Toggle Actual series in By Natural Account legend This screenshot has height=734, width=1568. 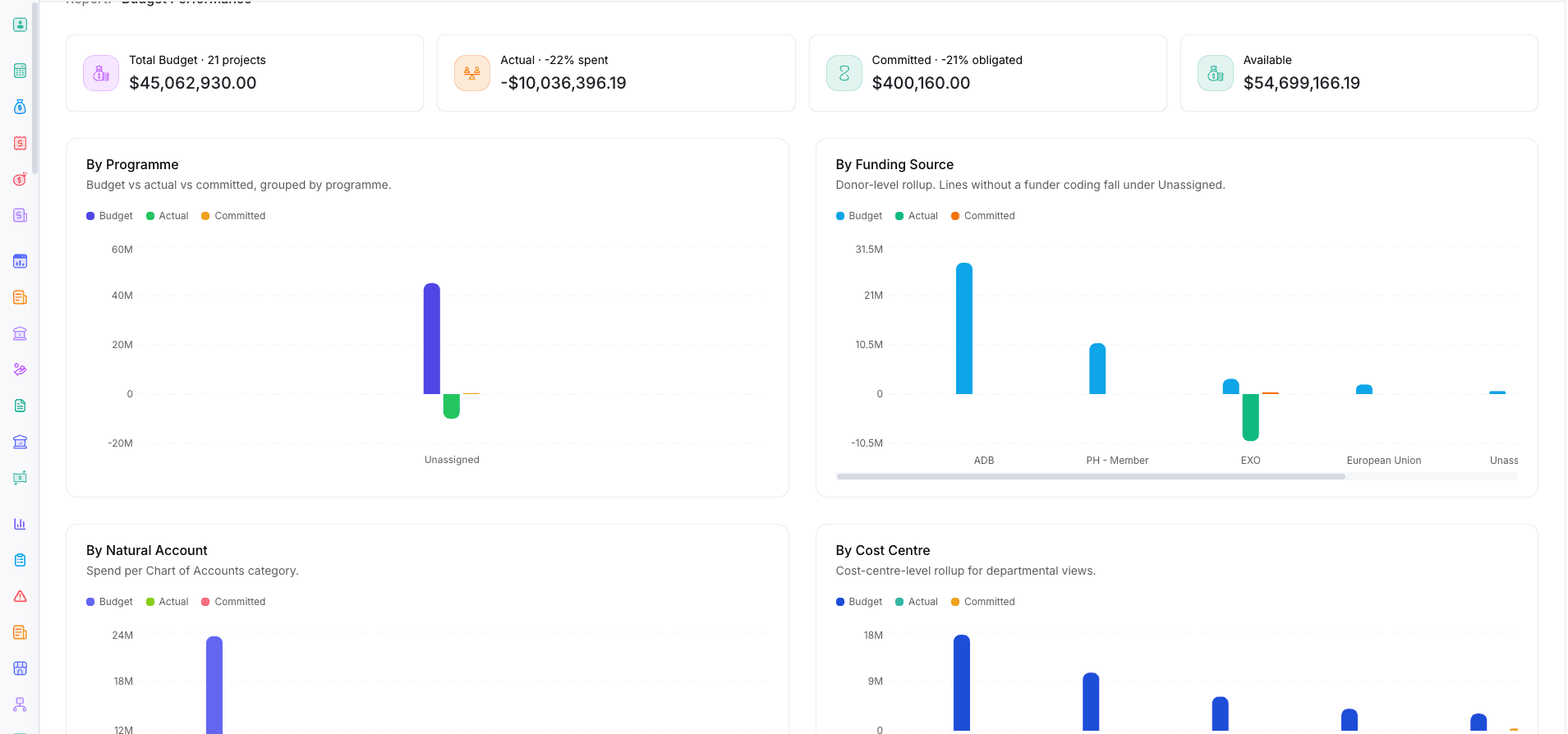coord(168,602)
